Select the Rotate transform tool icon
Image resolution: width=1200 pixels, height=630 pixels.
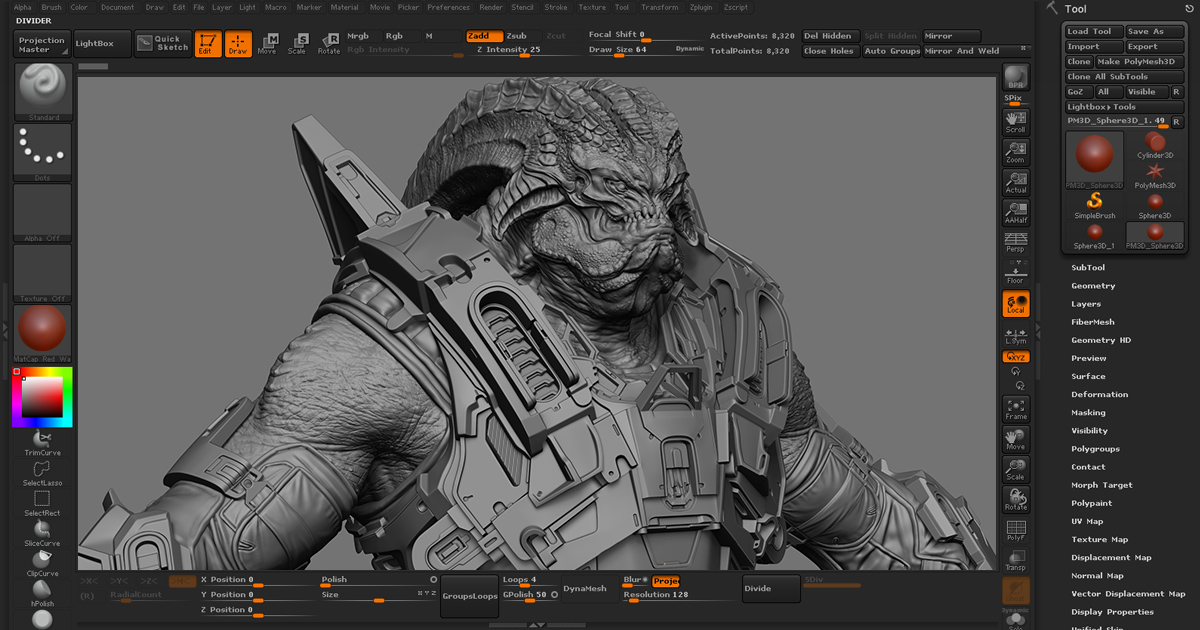tap(329, 43)
